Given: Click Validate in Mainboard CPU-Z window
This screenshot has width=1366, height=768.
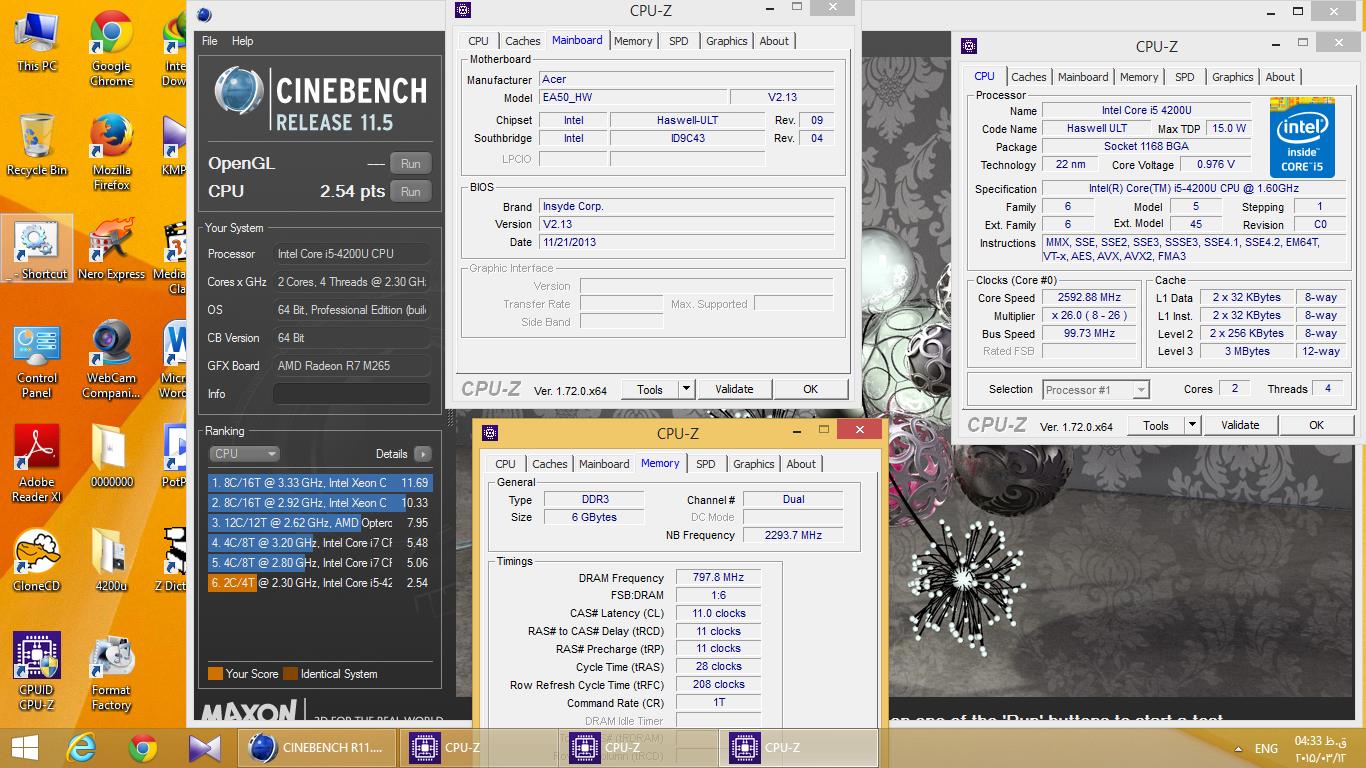Looking at the screenshot, I should (x=734, y=389).
